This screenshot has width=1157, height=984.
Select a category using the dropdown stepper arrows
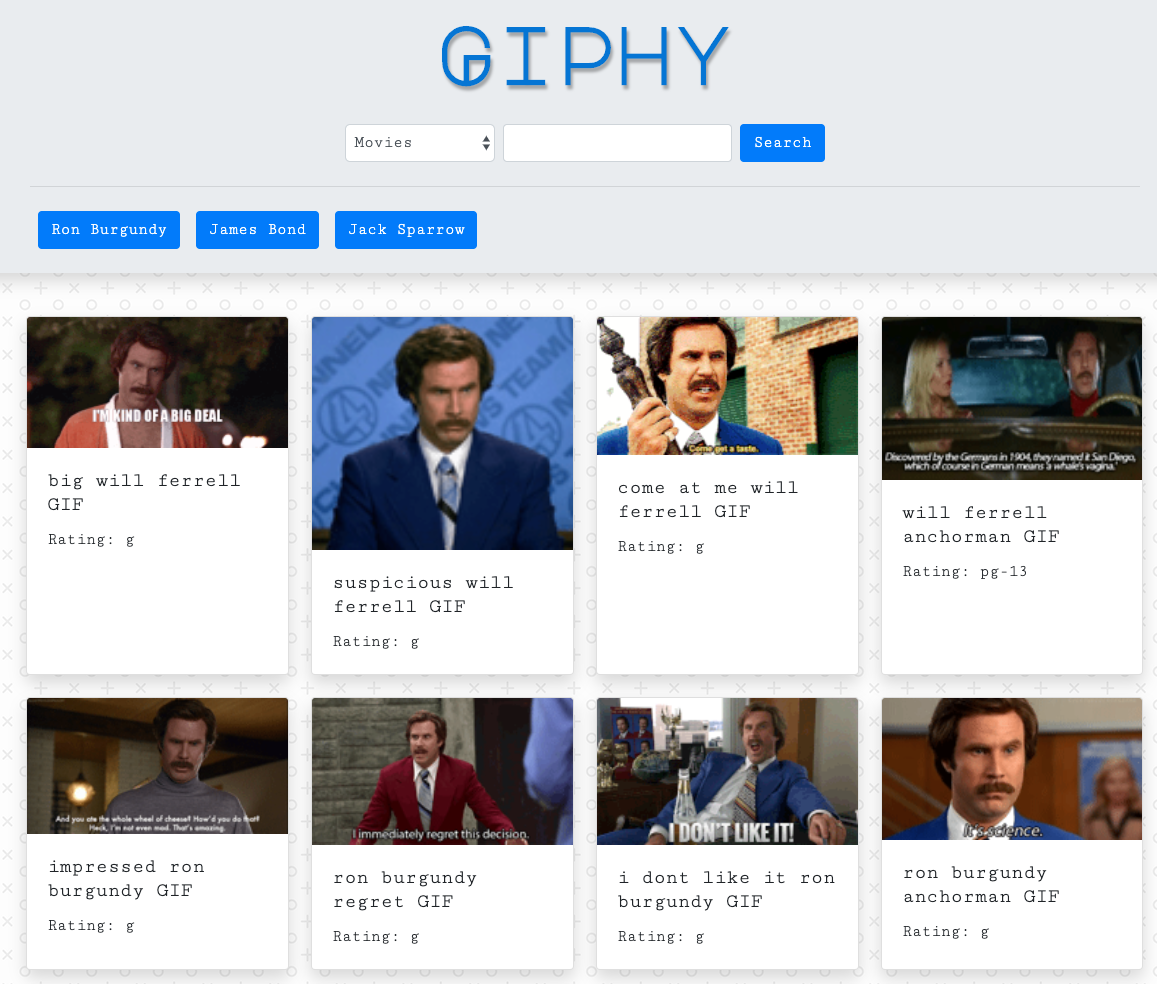484,142
